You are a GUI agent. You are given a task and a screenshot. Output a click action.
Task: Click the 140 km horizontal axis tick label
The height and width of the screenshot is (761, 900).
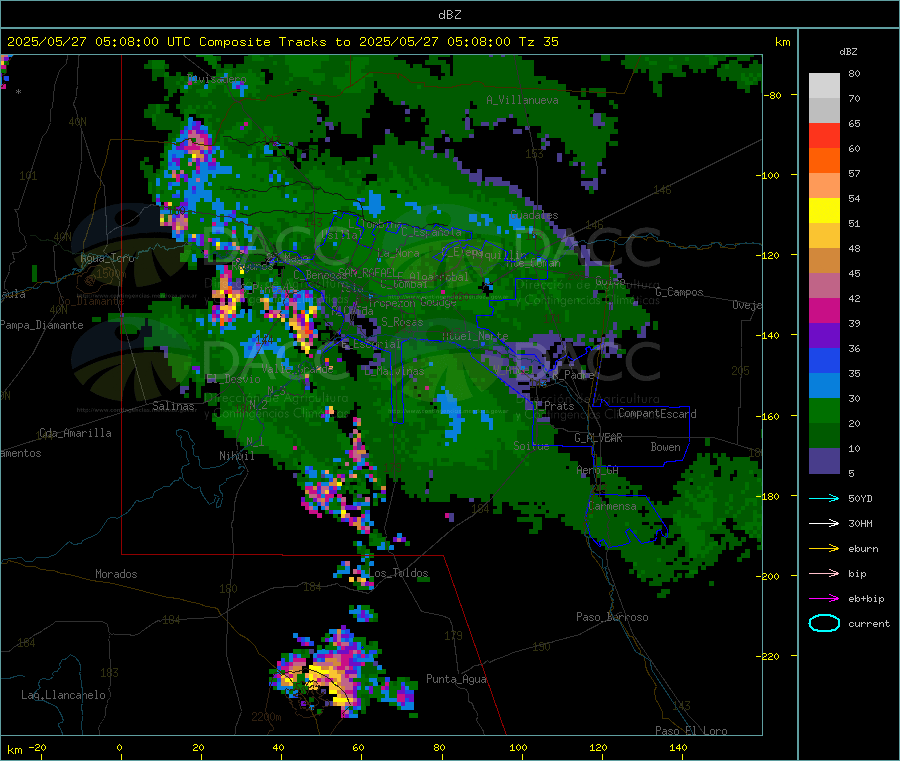coord(678,747)
